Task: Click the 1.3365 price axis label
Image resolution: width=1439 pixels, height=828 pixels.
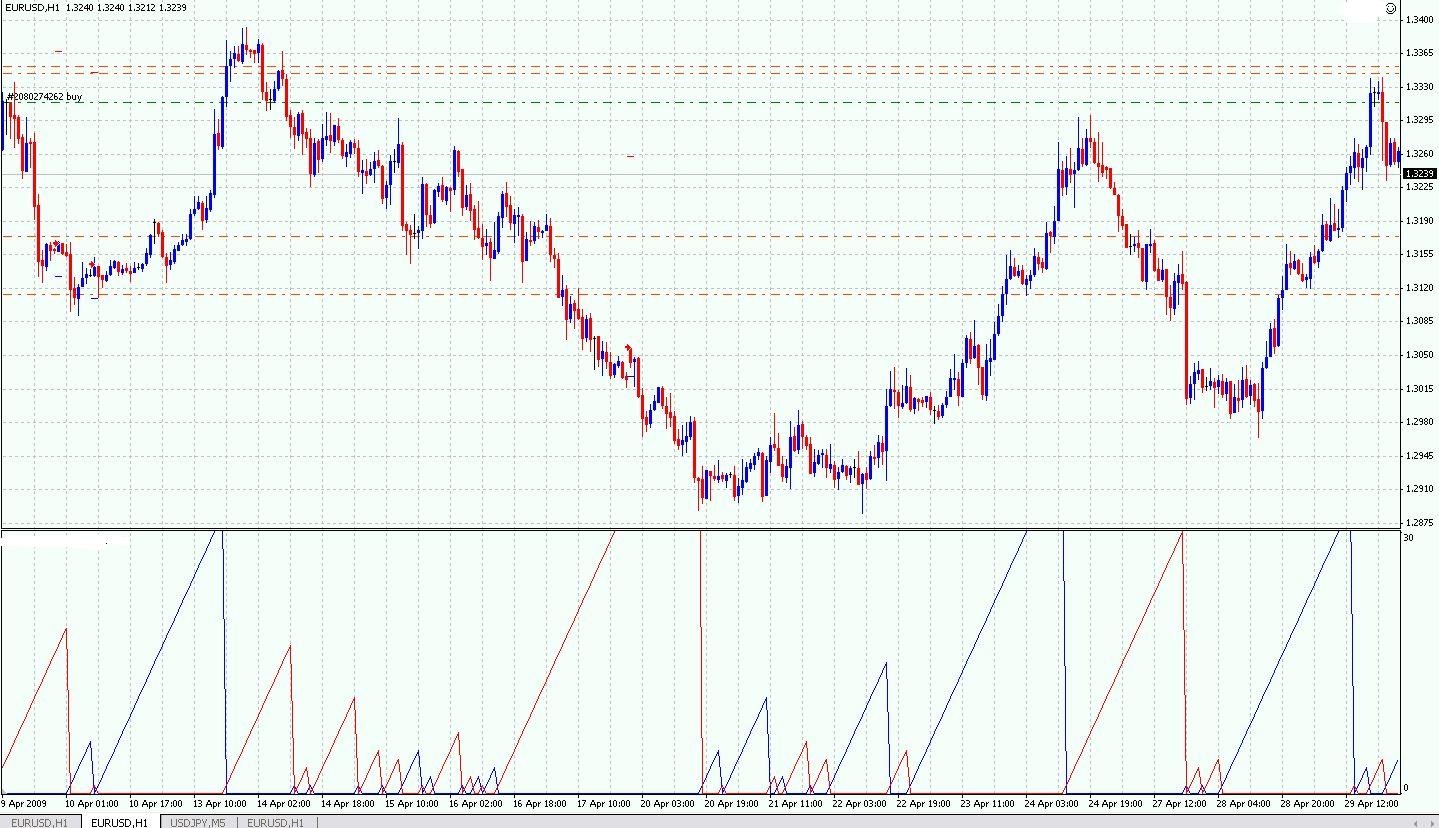Action: [1420, 52]
